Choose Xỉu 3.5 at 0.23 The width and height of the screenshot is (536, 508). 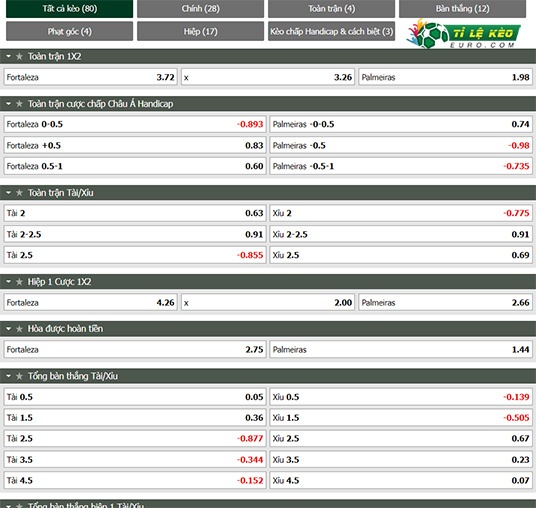click(x=401, y=459)
